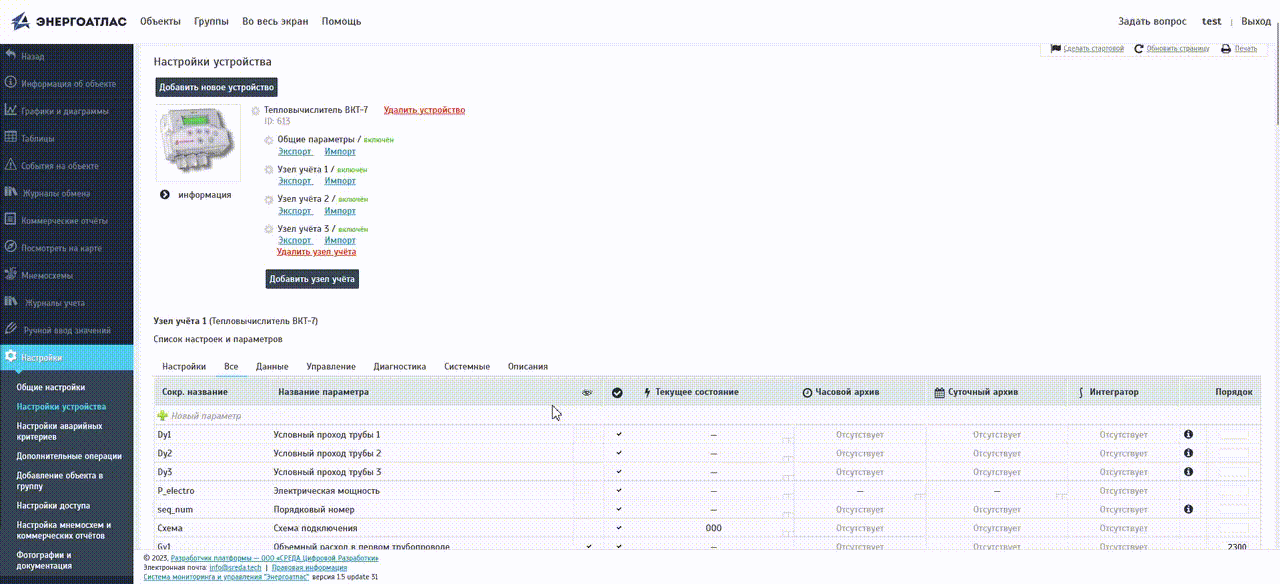Click the Печать printer icon
1280x584 pixels.
click(x=1227, y=48)
